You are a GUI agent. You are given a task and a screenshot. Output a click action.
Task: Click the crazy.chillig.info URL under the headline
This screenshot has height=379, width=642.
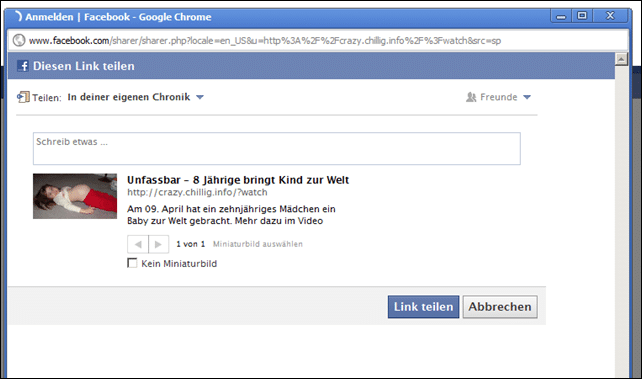click(197, 192)
